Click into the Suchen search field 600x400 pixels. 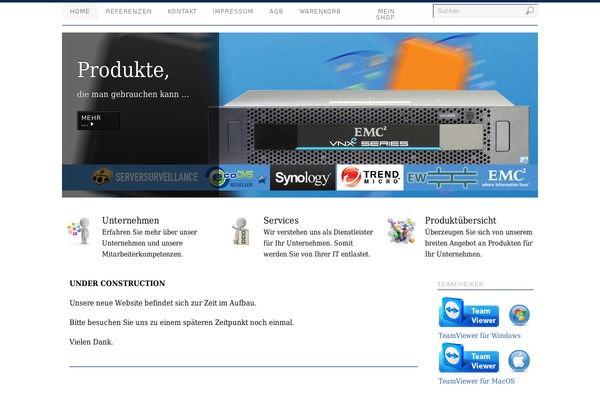480,11
